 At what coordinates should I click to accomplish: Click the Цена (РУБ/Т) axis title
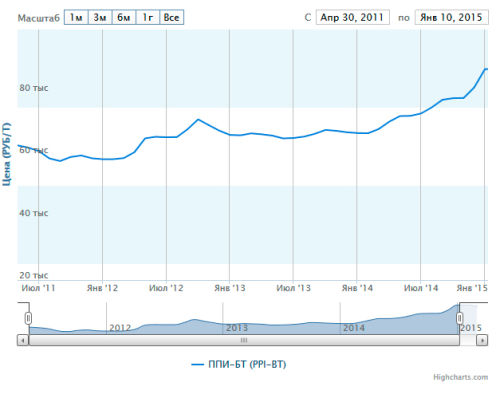pyautogui.click(x=7, y=154)
